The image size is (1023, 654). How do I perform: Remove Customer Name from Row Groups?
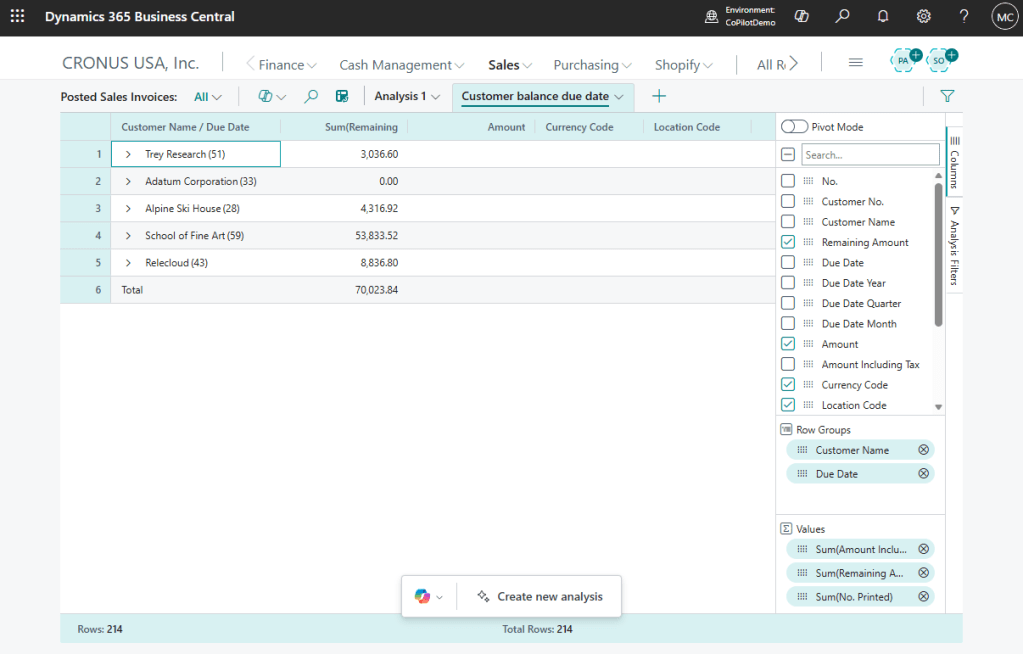(923, 450)
